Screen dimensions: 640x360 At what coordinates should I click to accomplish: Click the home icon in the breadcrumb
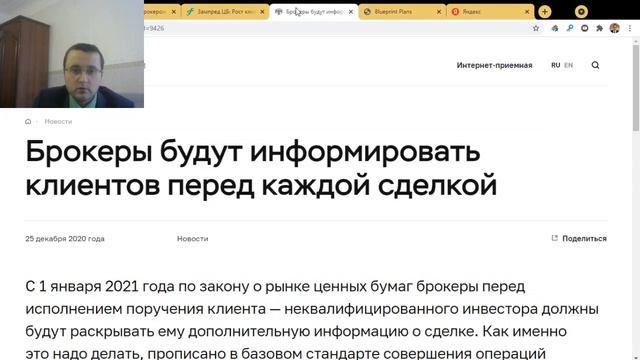(28, 122)
